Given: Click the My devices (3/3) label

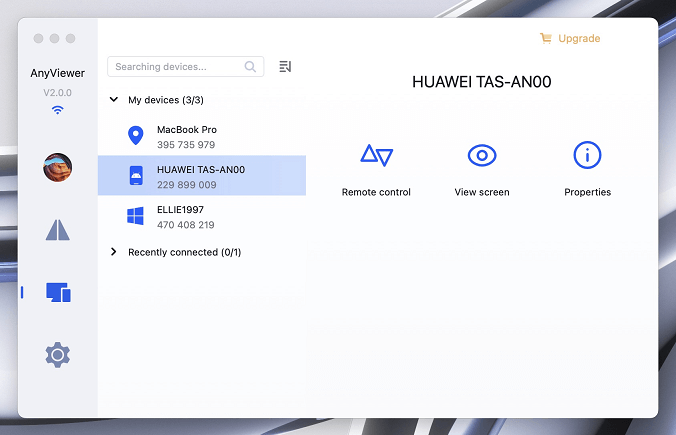Looking at the screenshot, I should pos(166,100).
